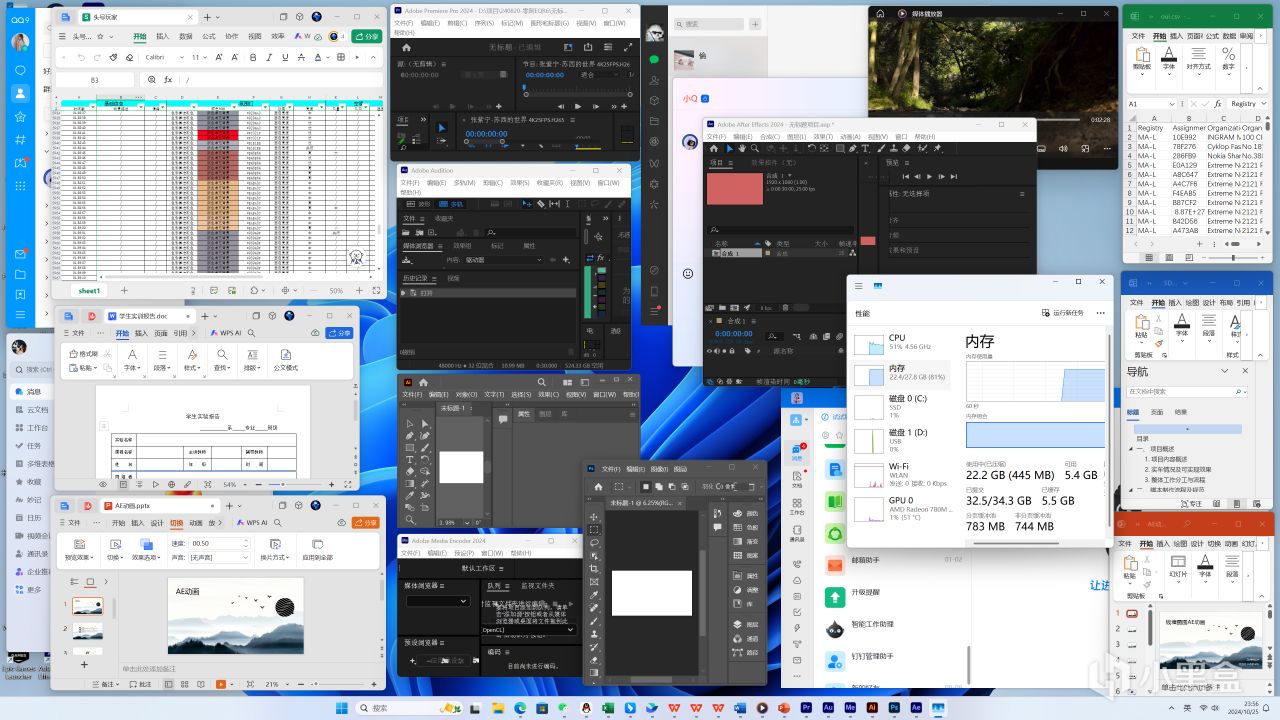Screen dimensions: 1280x720
Task: Activate Razor tool in Audition toolbar
Action: (541, 204)
